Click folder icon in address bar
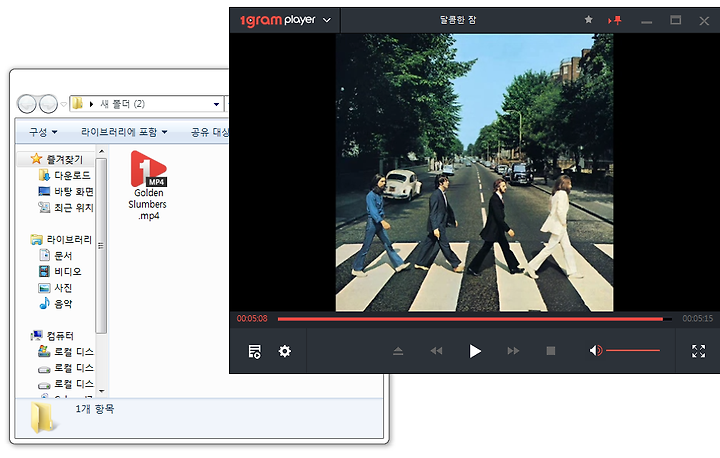The width and height of the screenshot is (720, 458). coord(78,104)
